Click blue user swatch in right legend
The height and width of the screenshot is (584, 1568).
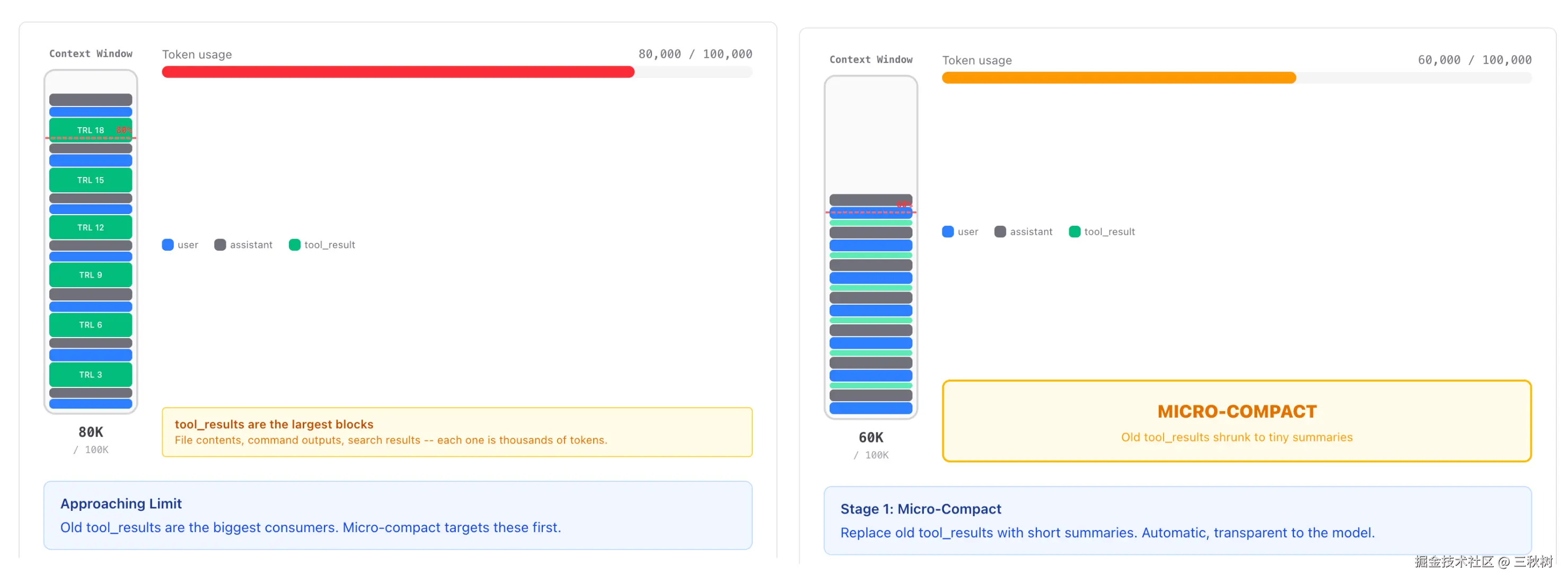(x=948, y=232)
